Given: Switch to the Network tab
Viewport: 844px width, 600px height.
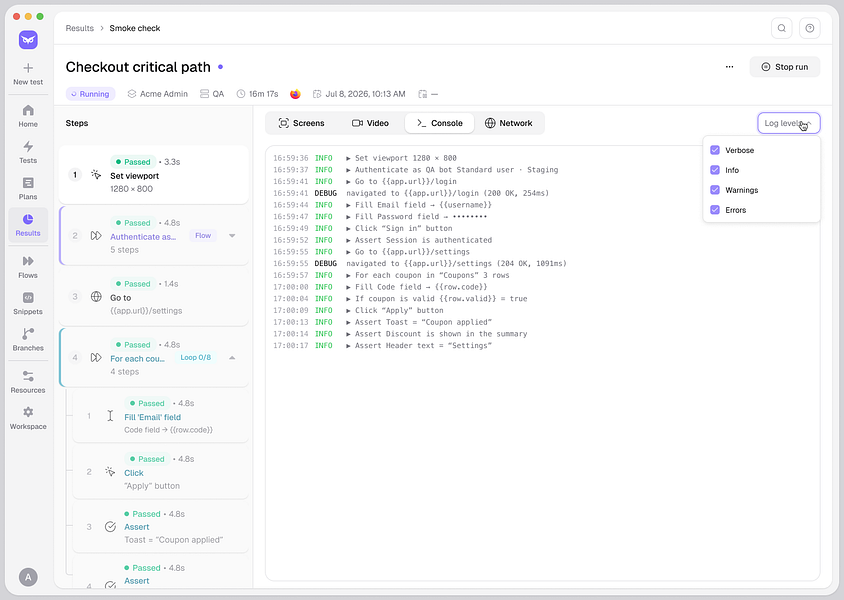Looking at the screenshot, I should (x=509, y=123).
